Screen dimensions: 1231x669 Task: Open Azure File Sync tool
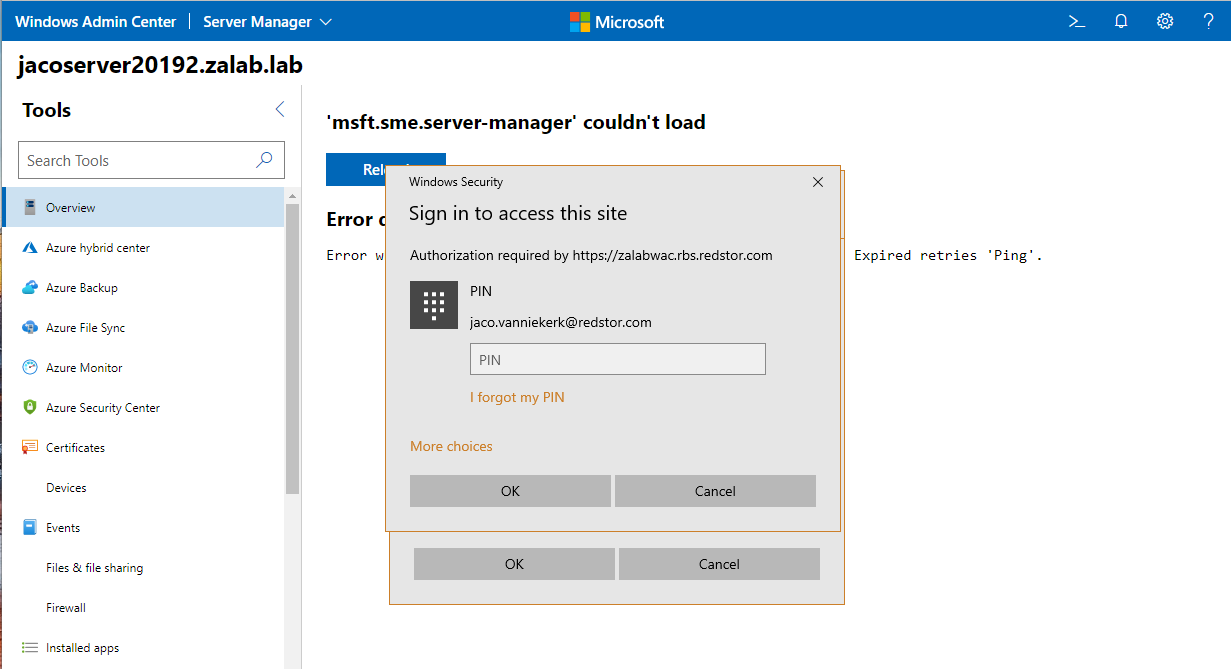[x=144, y=328]
